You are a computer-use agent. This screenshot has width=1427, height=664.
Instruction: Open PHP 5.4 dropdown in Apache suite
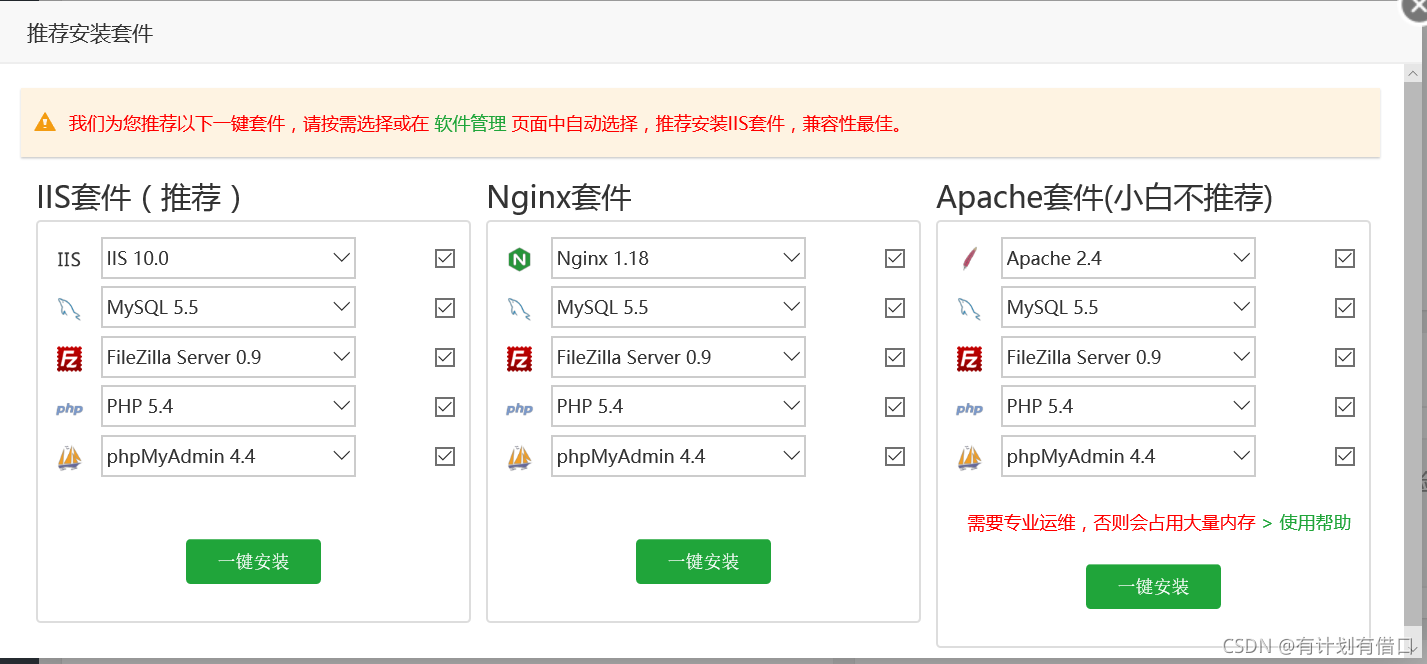pos(1128,407)
